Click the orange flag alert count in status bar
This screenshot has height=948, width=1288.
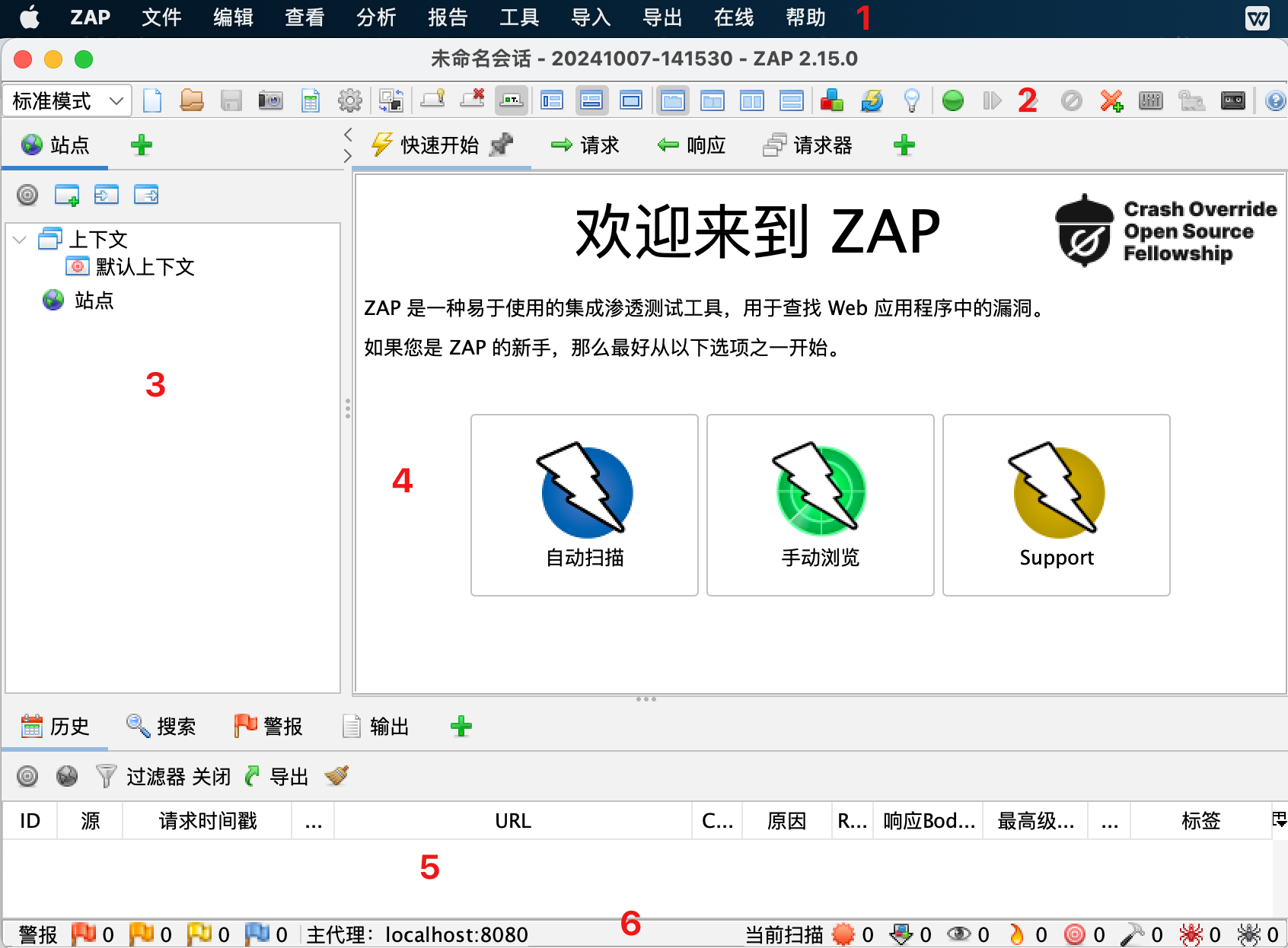pyautogui.click(x=150, y=934)
